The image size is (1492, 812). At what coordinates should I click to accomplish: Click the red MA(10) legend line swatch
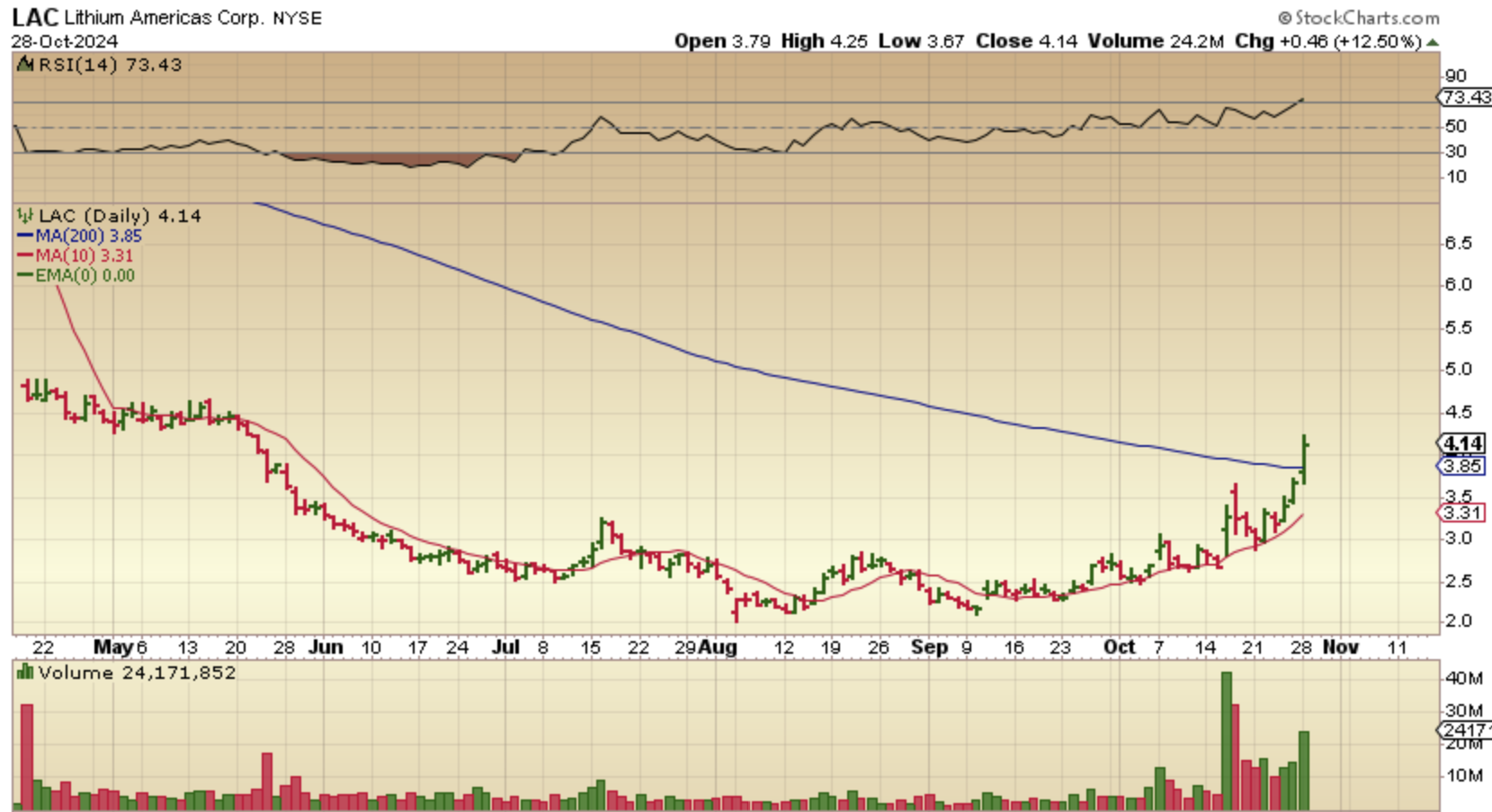[x=25, y=255]
